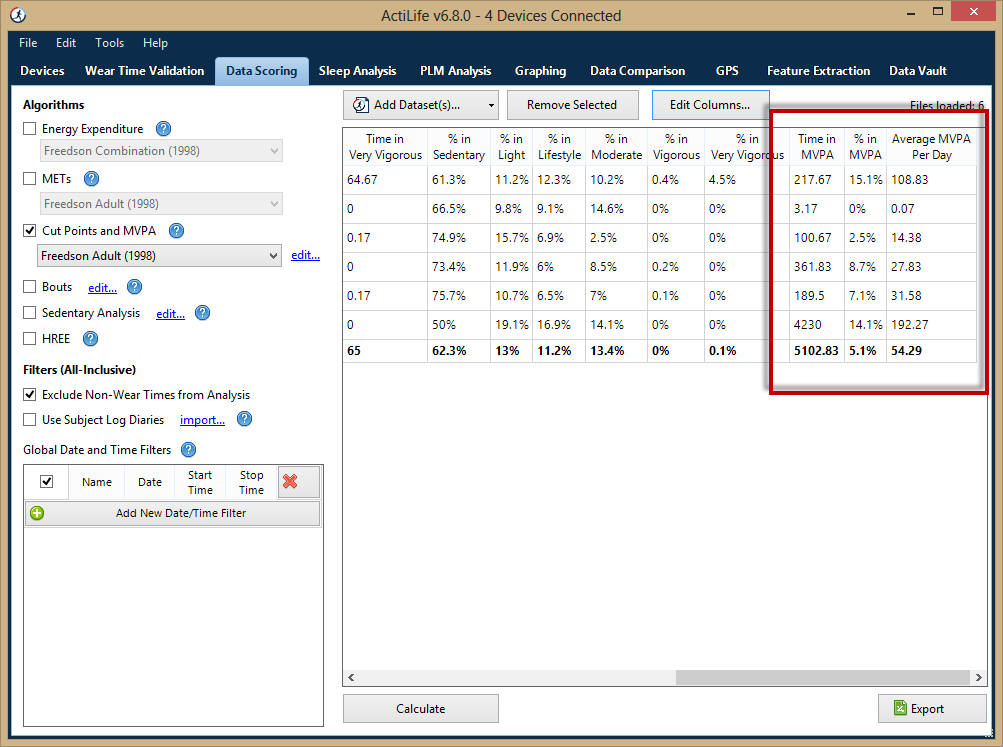Viewport: 1003px width, 747px height.
Task: Click the green plus to add a Date/Time Filter
Action: (37, 513)
